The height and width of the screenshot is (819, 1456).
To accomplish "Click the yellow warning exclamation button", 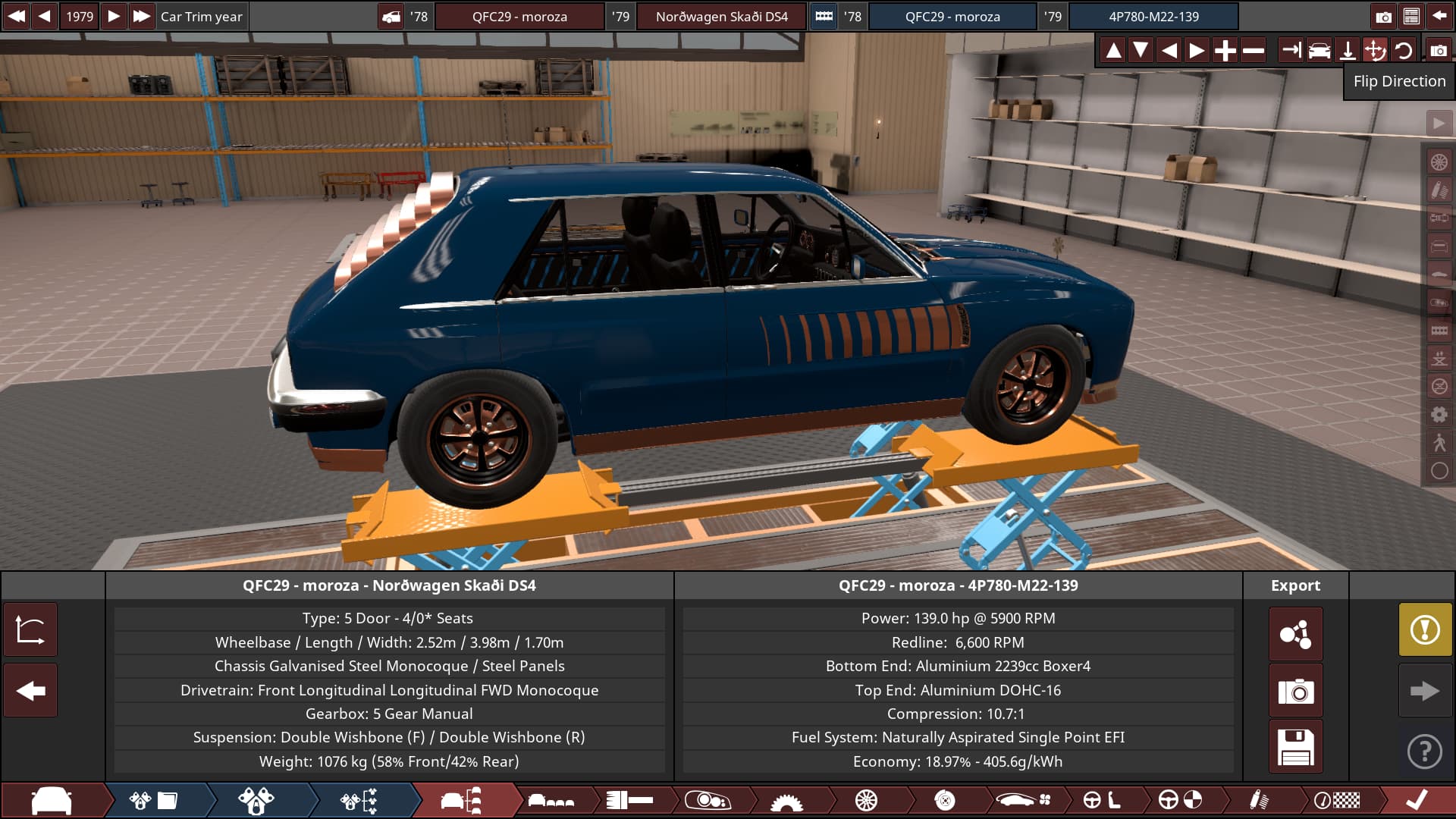I will [1425, 629].
